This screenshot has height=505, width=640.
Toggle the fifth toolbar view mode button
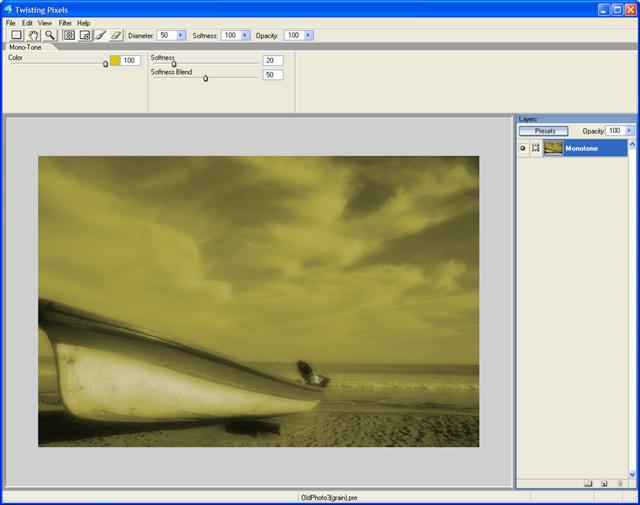[x=85, y=35]
